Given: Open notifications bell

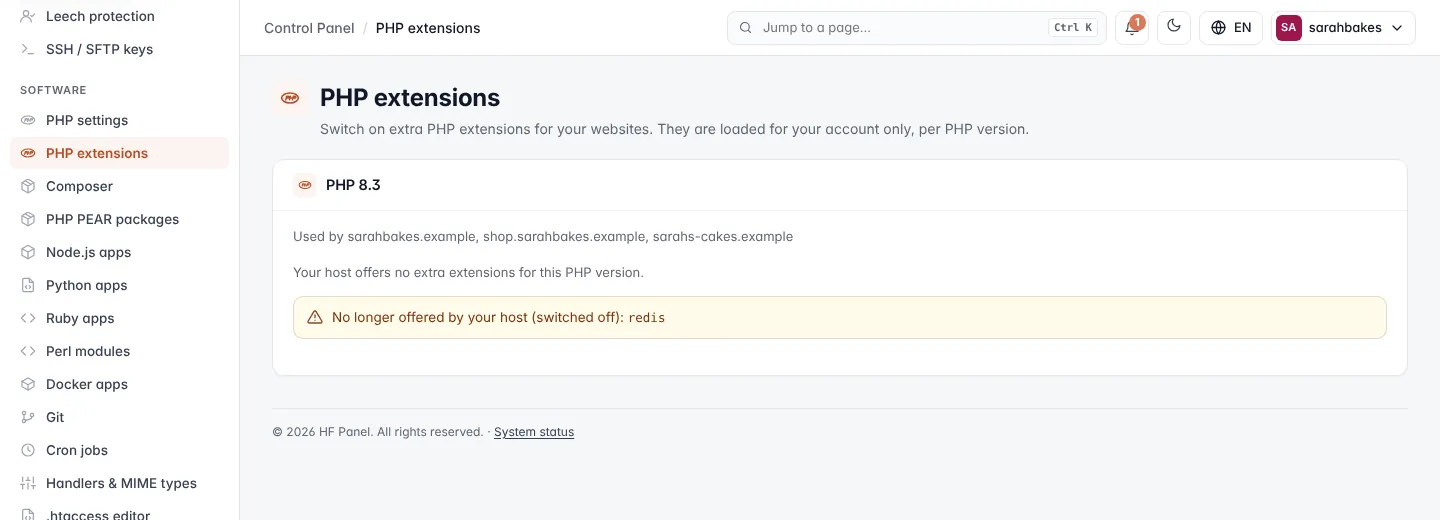Looking at the screenshot, I should (x=1132, y=28).
